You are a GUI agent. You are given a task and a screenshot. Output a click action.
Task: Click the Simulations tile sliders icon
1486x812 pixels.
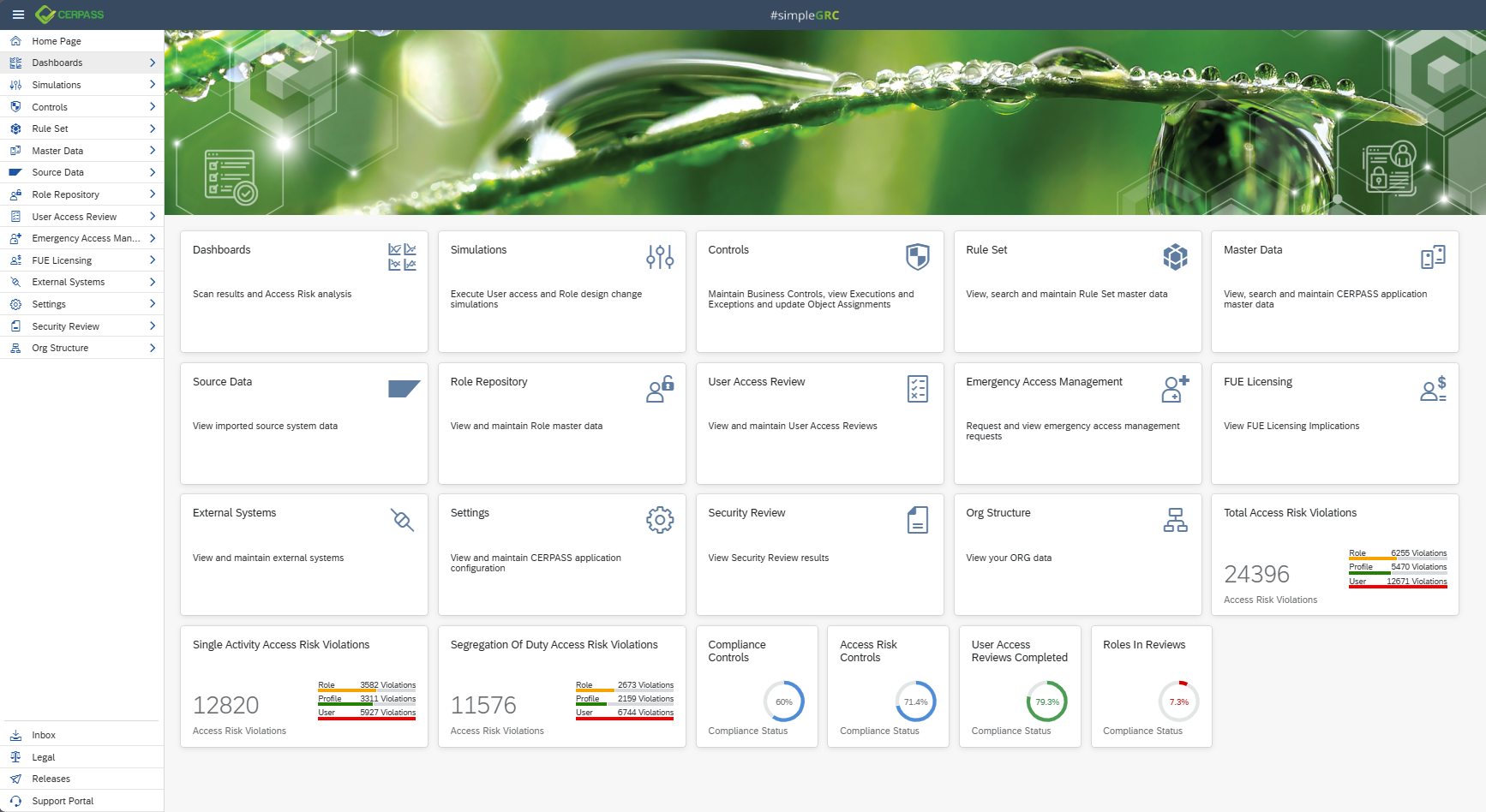(x=660, y=257)
